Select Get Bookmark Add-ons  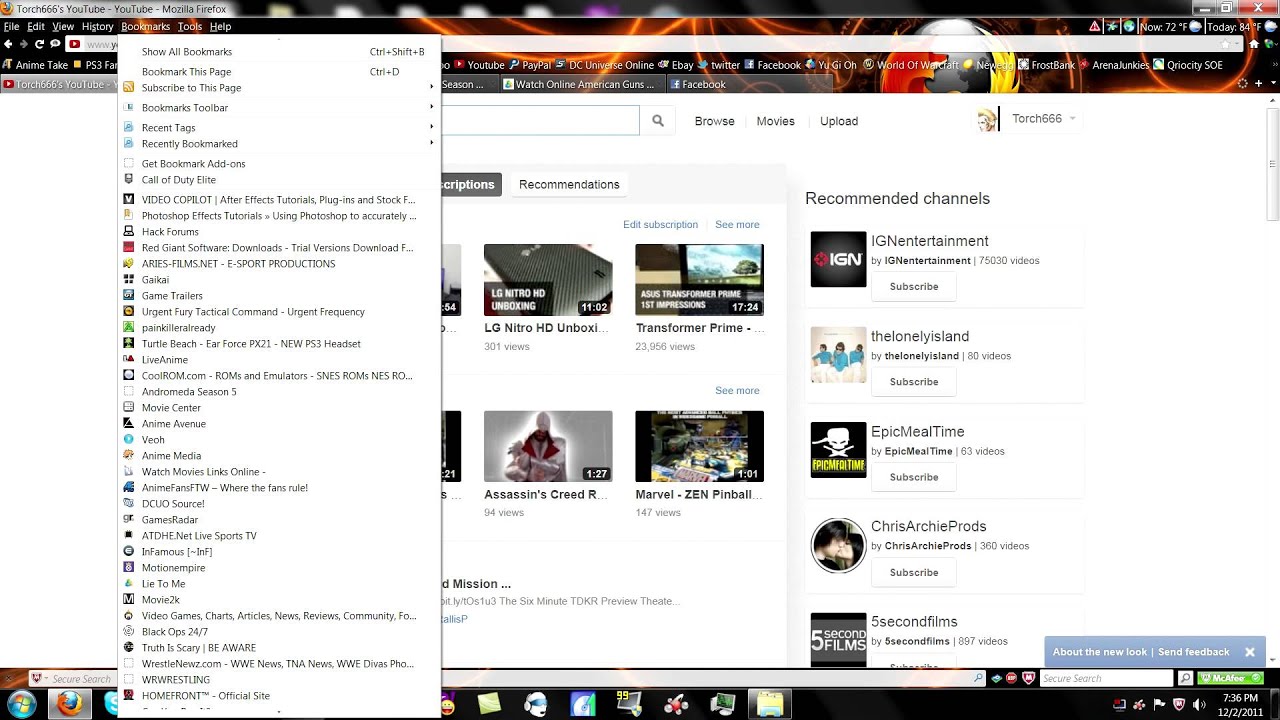tap(280, 164)
